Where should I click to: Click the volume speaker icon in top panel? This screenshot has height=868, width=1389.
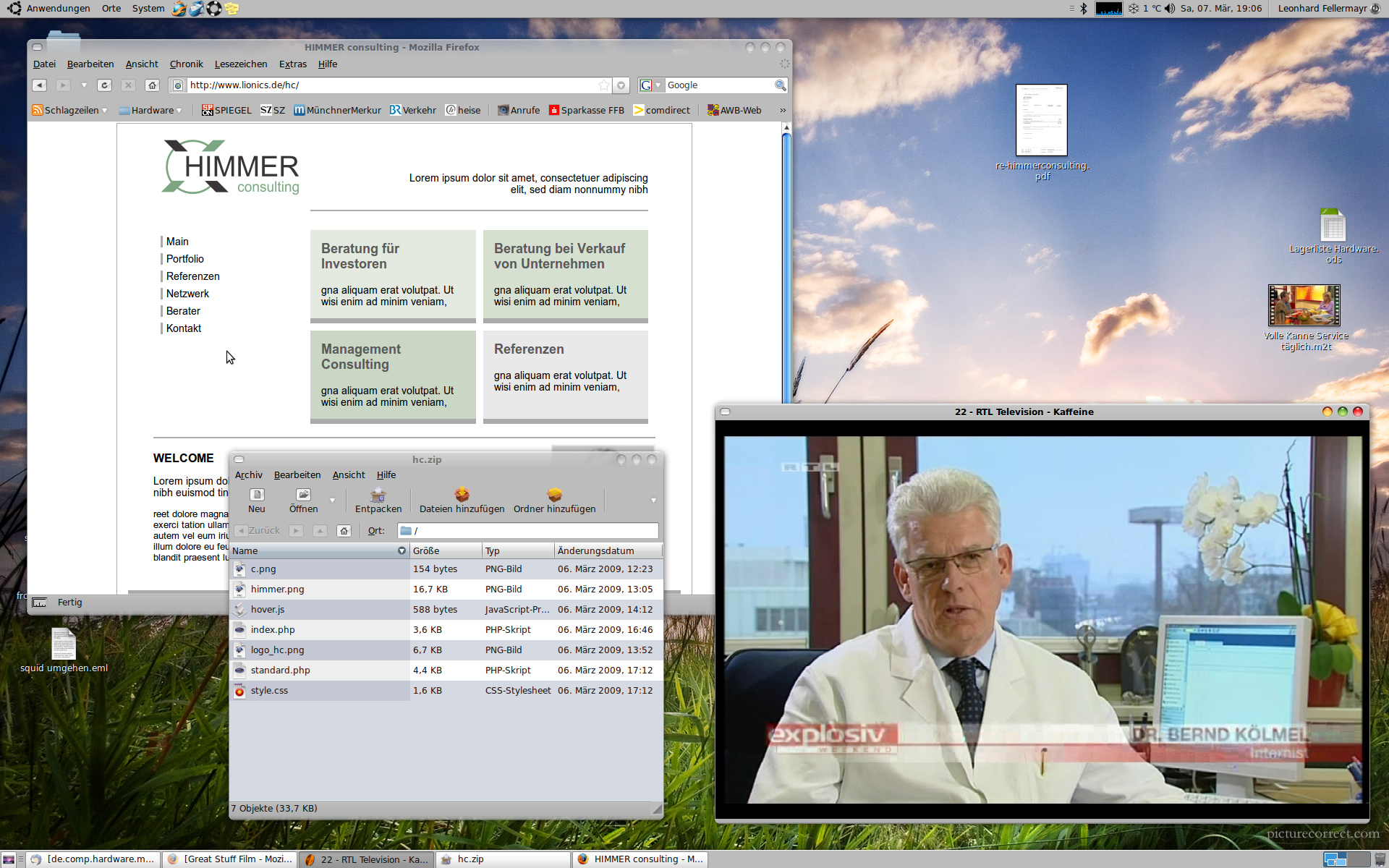[1170, 9]
